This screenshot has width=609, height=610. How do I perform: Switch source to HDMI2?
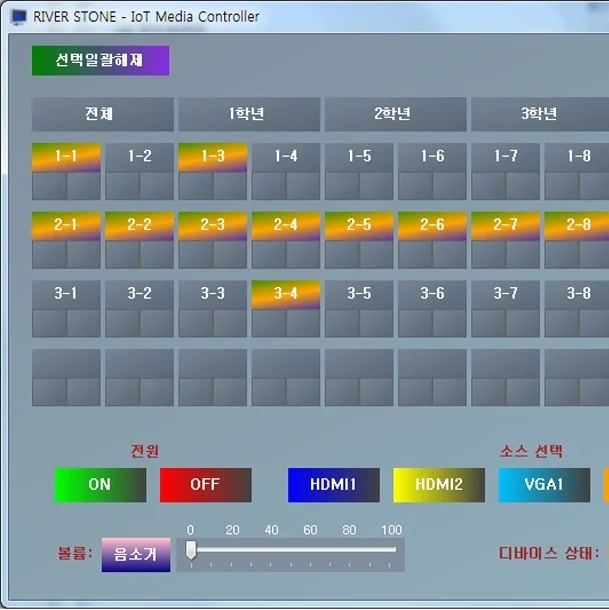[x=439, y=485]
